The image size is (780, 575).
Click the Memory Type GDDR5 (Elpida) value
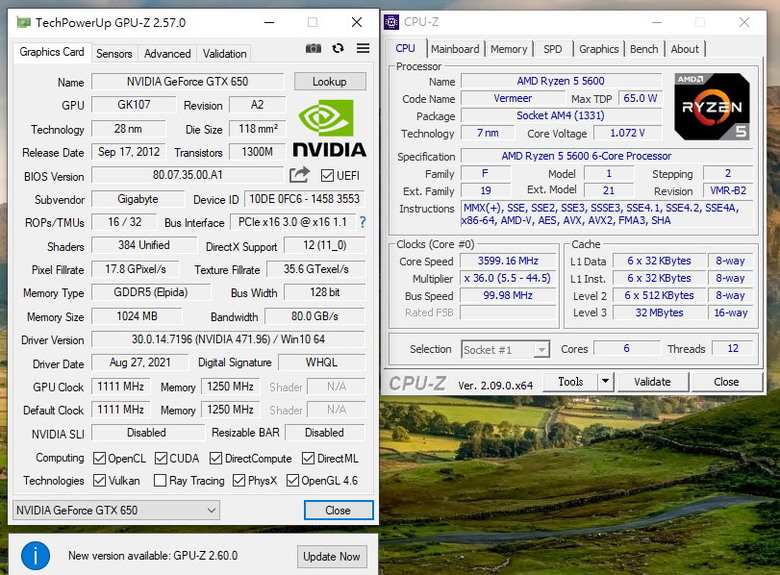[151, 292]
